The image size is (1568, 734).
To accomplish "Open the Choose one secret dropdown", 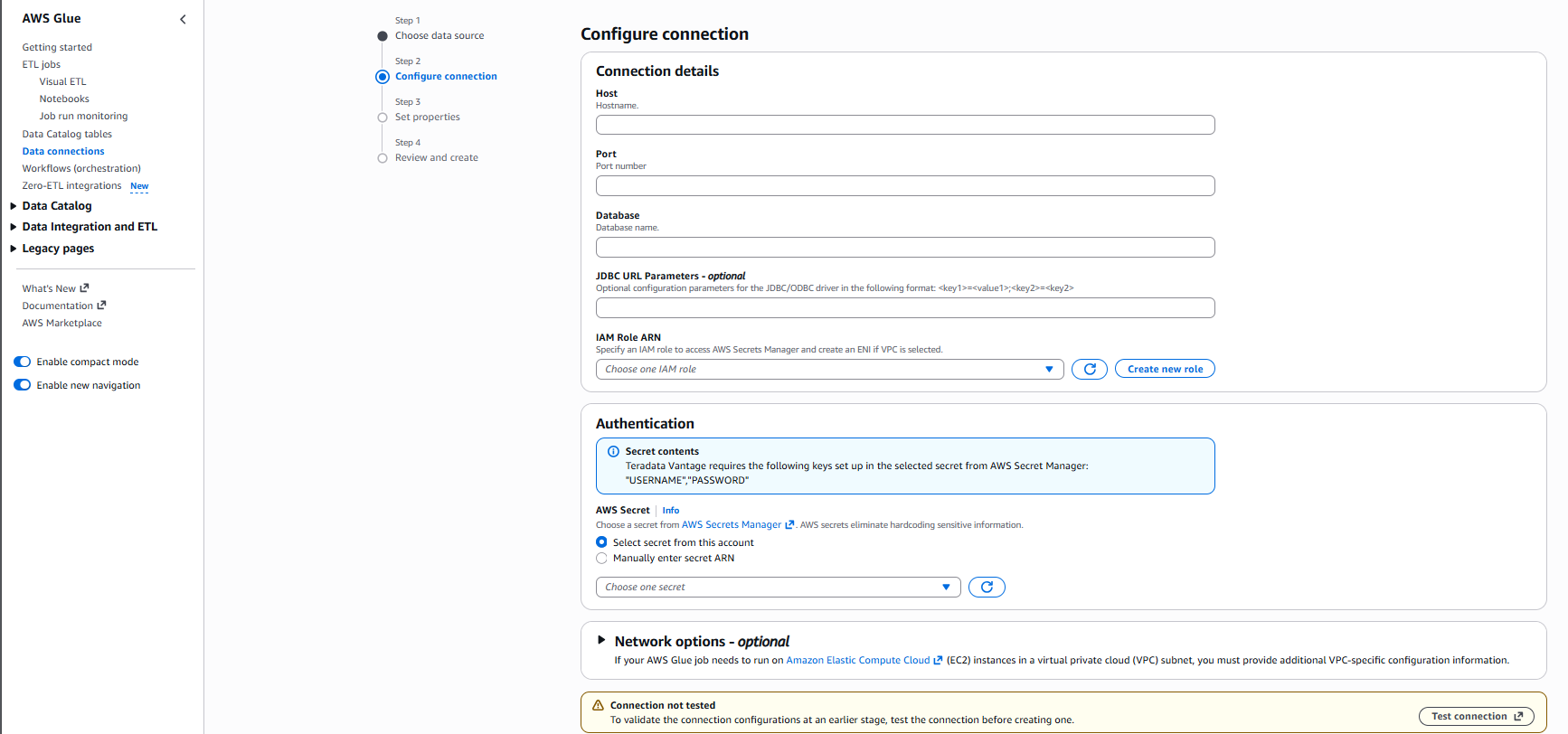I will click(x=778, y=587).
